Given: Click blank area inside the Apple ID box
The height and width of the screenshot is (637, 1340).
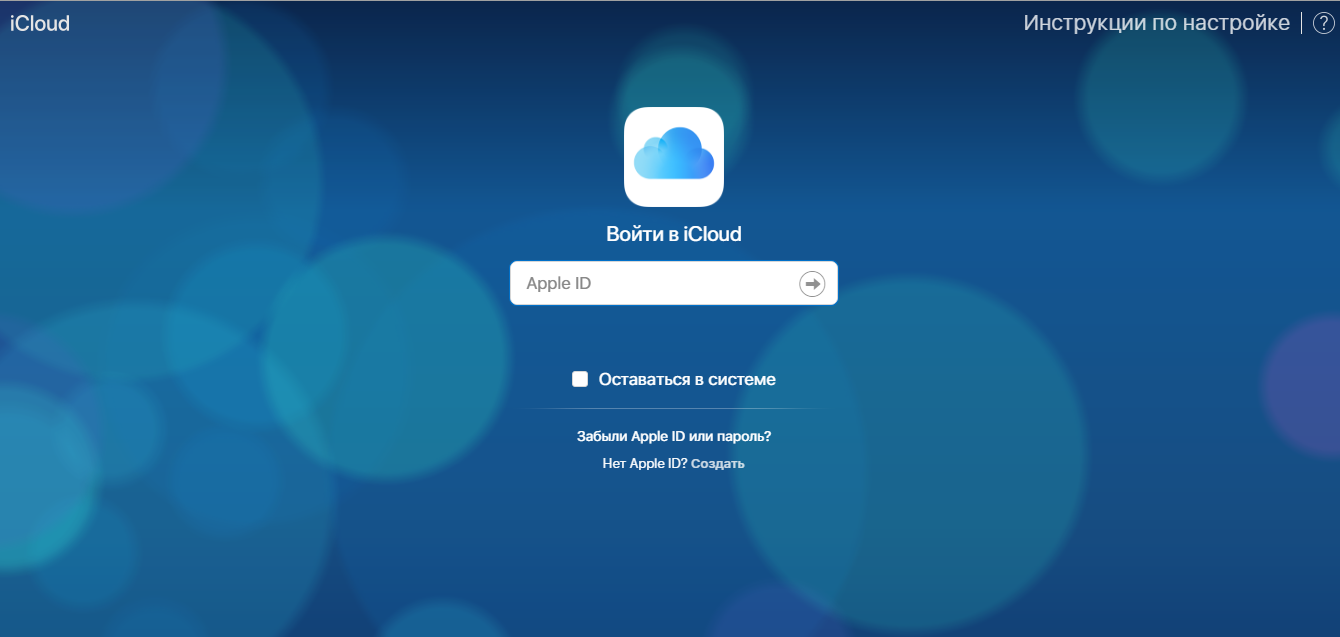Looking at the screenshot, I should click(x=700, y=284).
